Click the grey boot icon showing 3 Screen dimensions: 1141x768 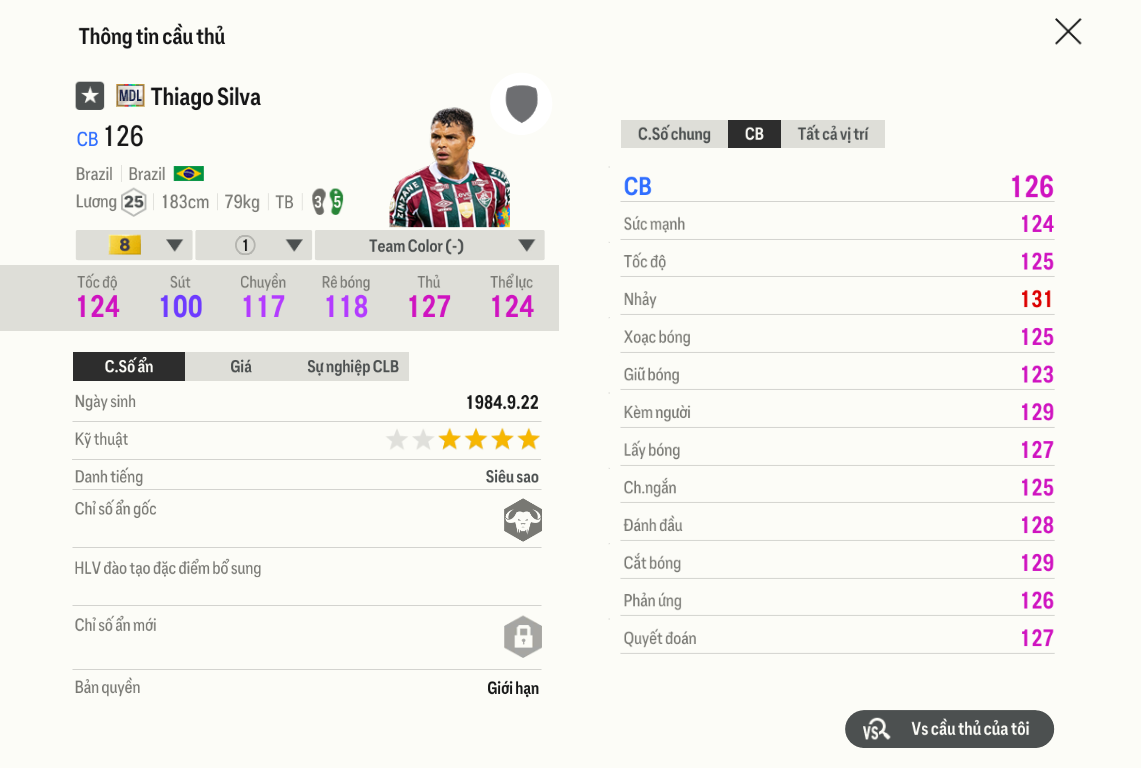[318, 201]
